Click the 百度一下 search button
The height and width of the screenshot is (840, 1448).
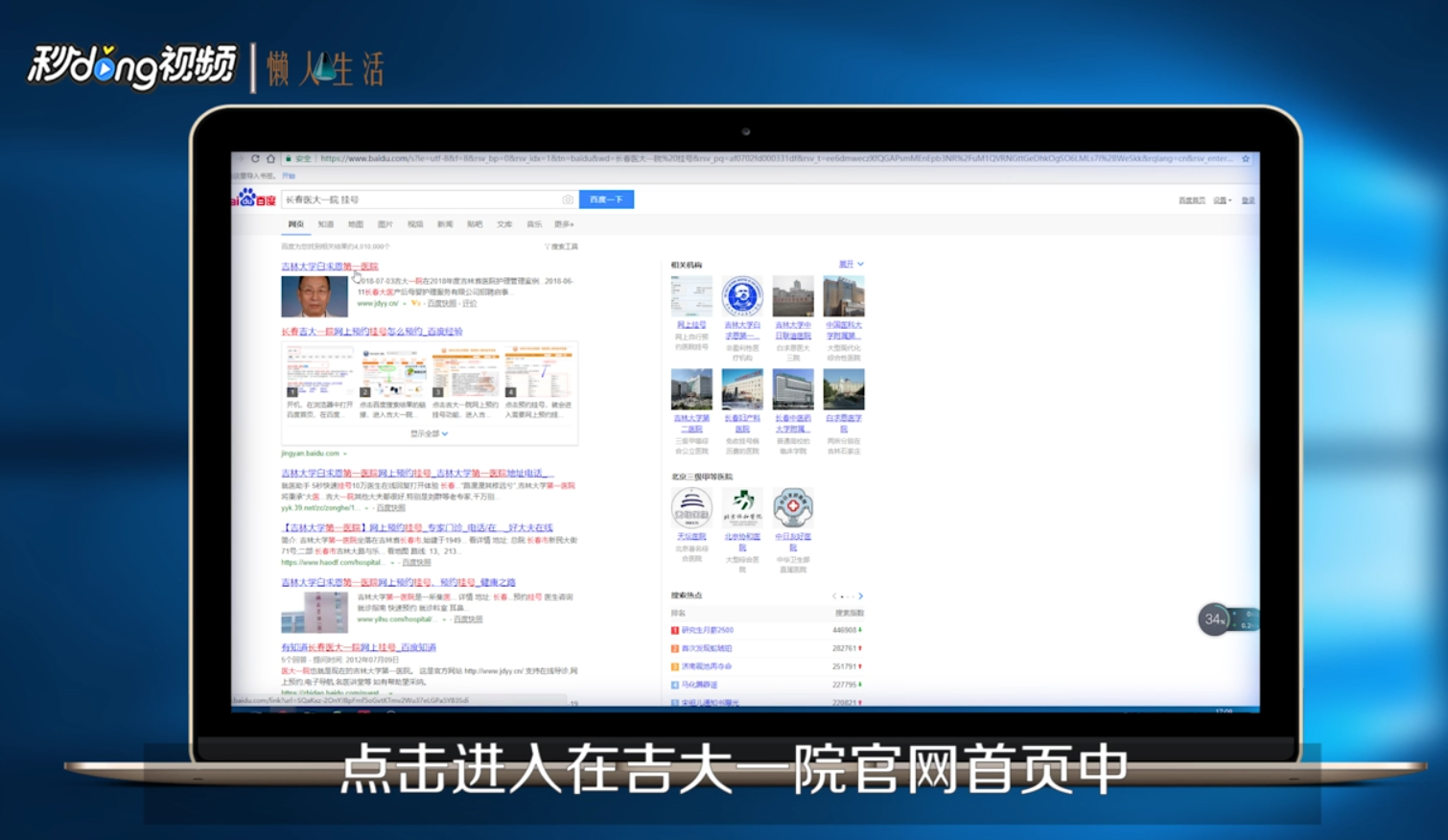click(605, 199)
